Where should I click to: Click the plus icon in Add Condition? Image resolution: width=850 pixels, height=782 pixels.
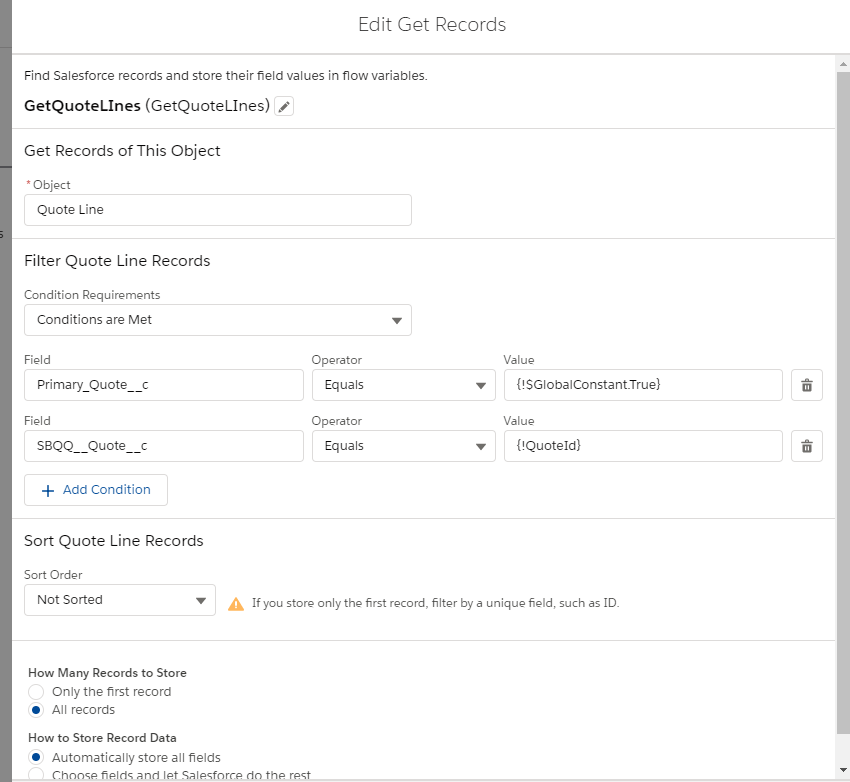coord(47,490)
